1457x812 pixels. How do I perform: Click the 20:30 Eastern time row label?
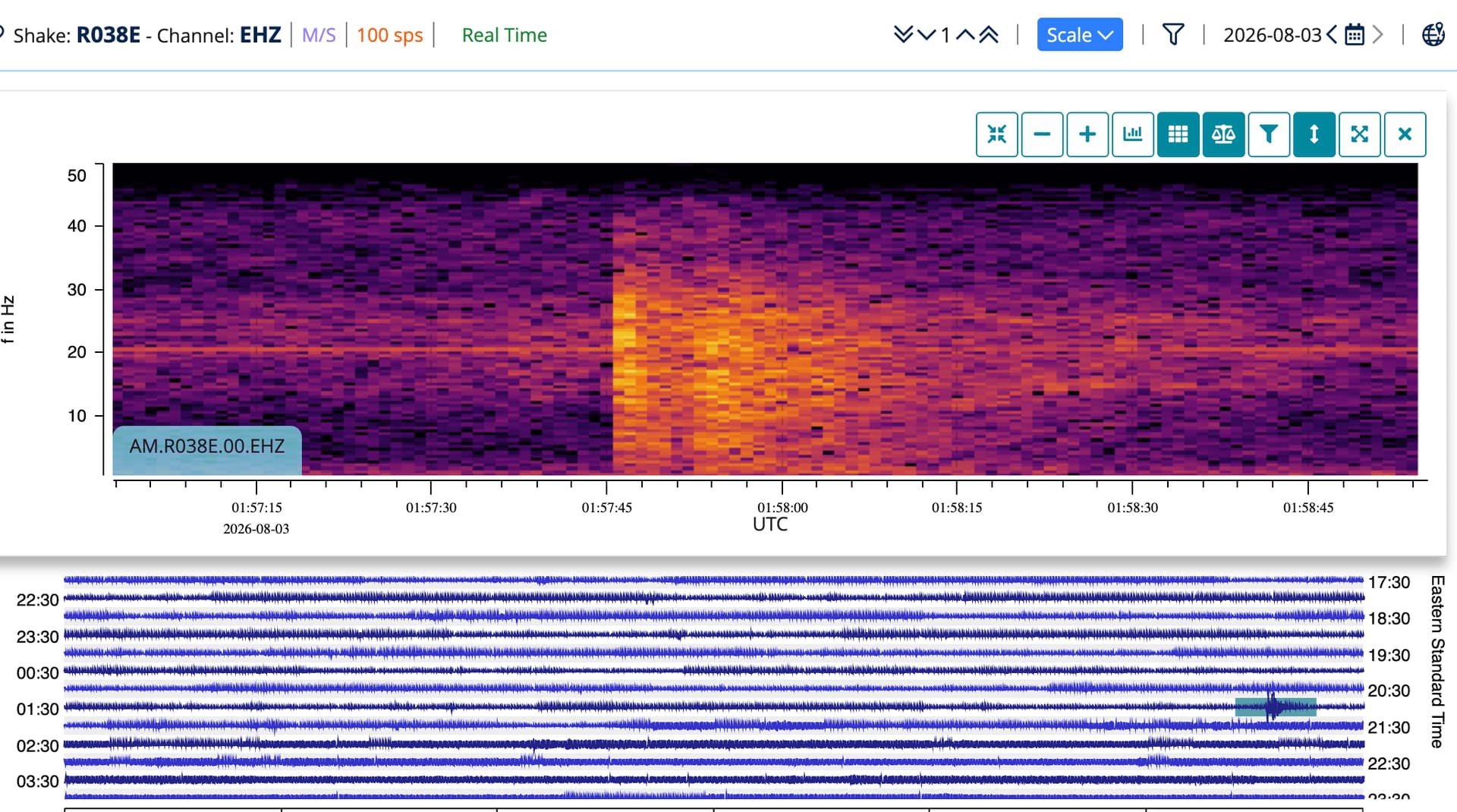point(1389,691)
